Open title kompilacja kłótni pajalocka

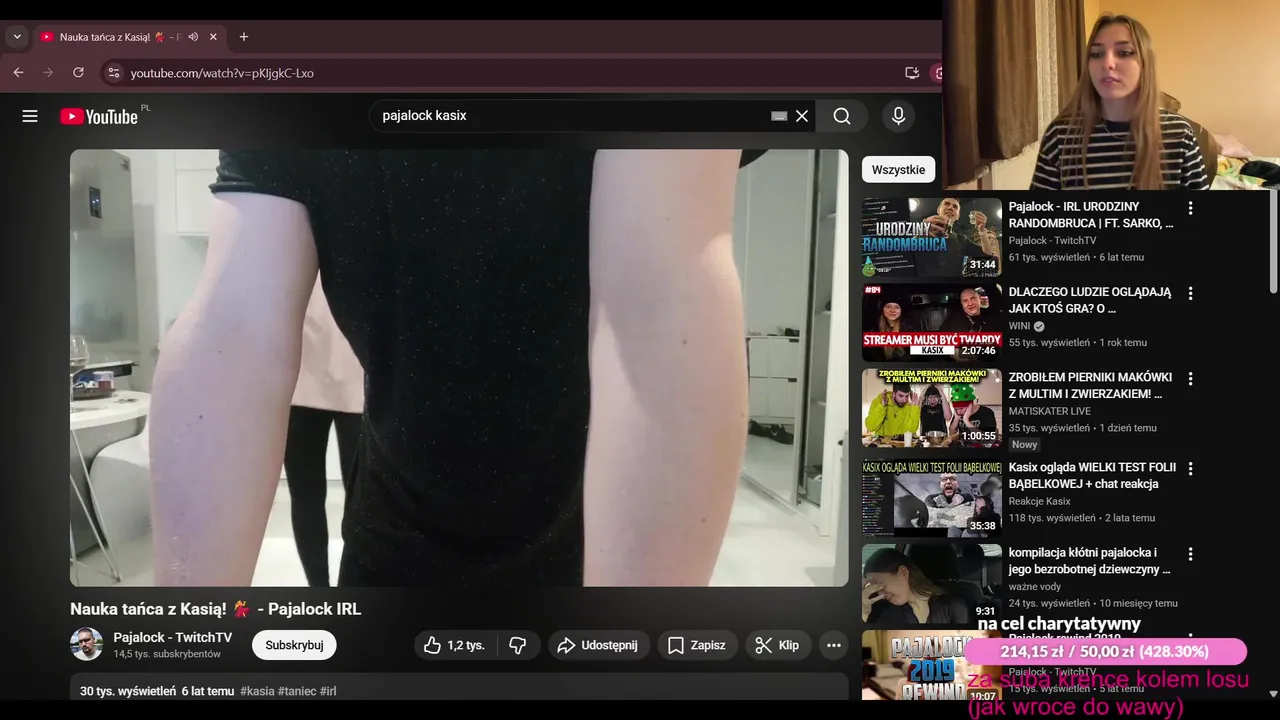point(1089,560)
